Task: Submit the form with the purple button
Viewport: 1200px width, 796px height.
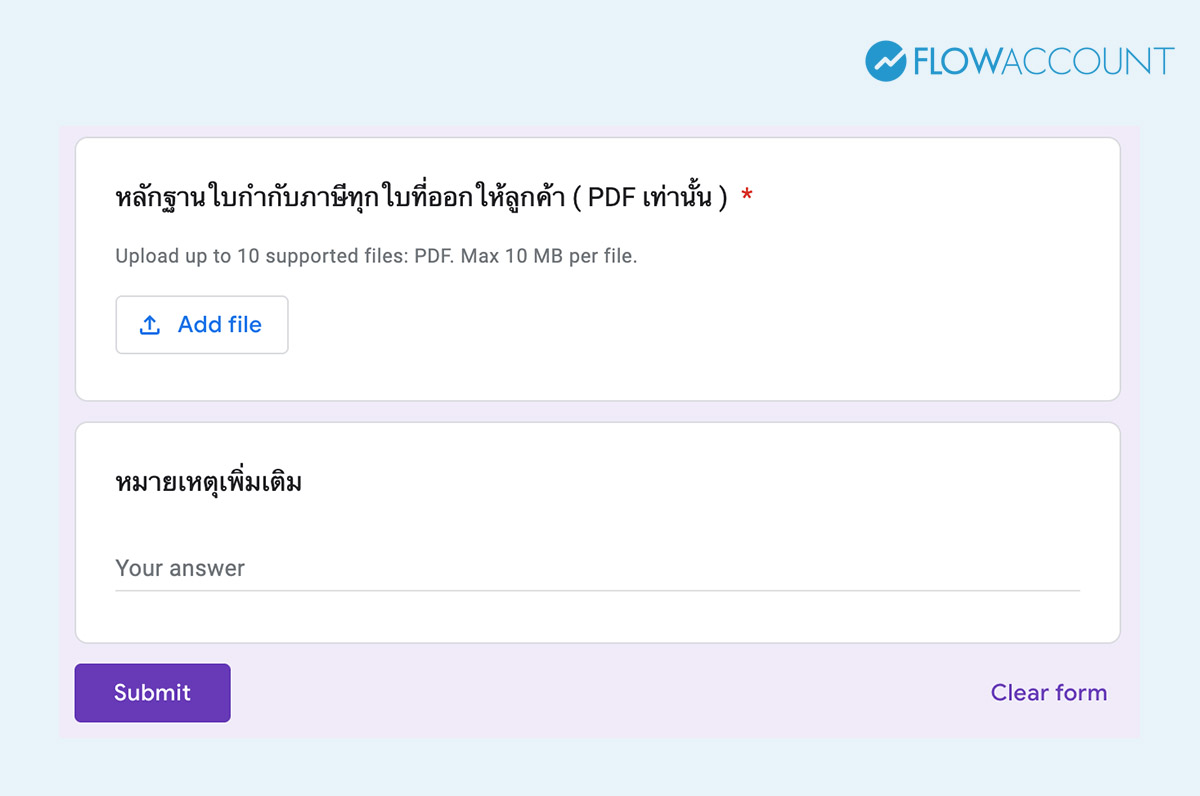Action: 152,693
